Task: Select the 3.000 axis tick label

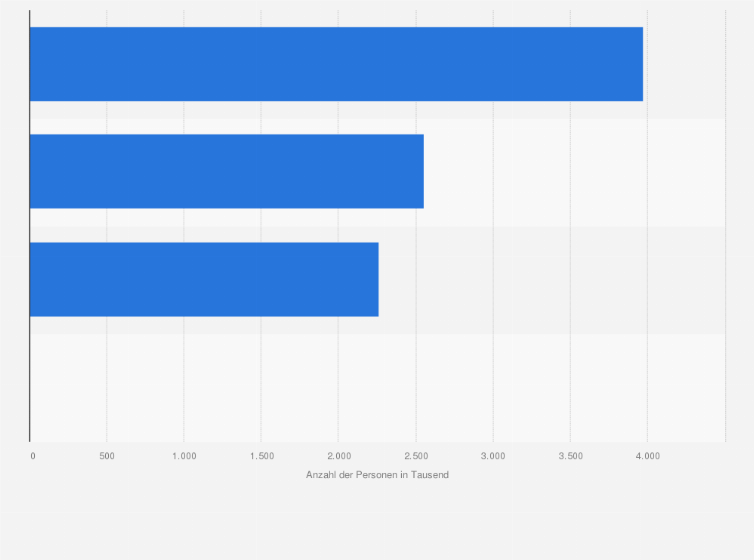Action: click(493, 456)
